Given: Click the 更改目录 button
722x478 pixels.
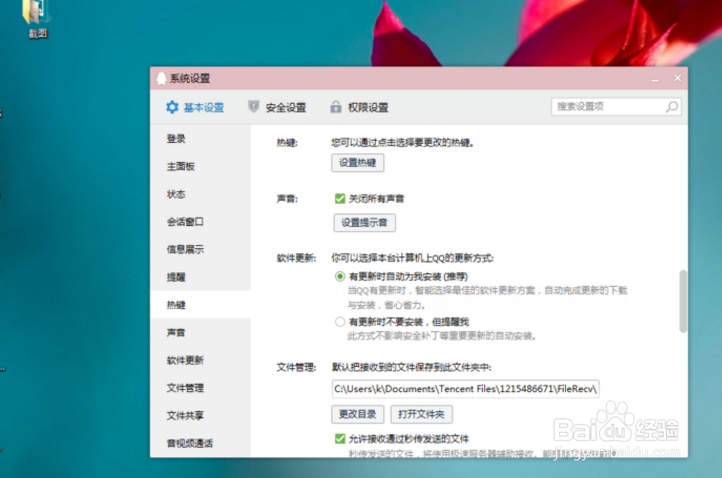Looking at the screenshot, I should 358,414.
